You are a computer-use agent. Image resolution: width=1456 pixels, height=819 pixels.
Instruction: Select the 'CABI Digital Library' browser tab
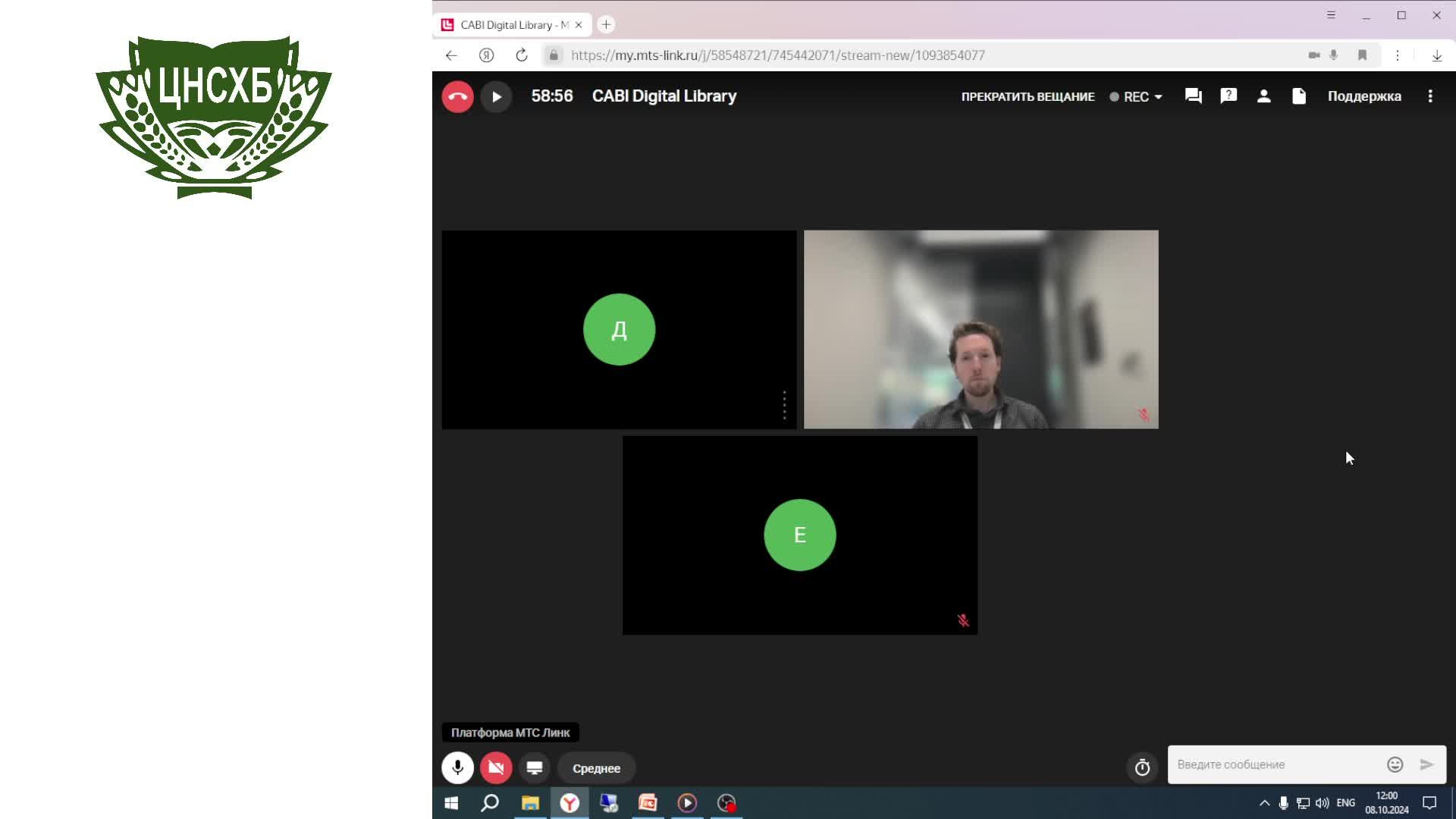(x=507, y=24)
